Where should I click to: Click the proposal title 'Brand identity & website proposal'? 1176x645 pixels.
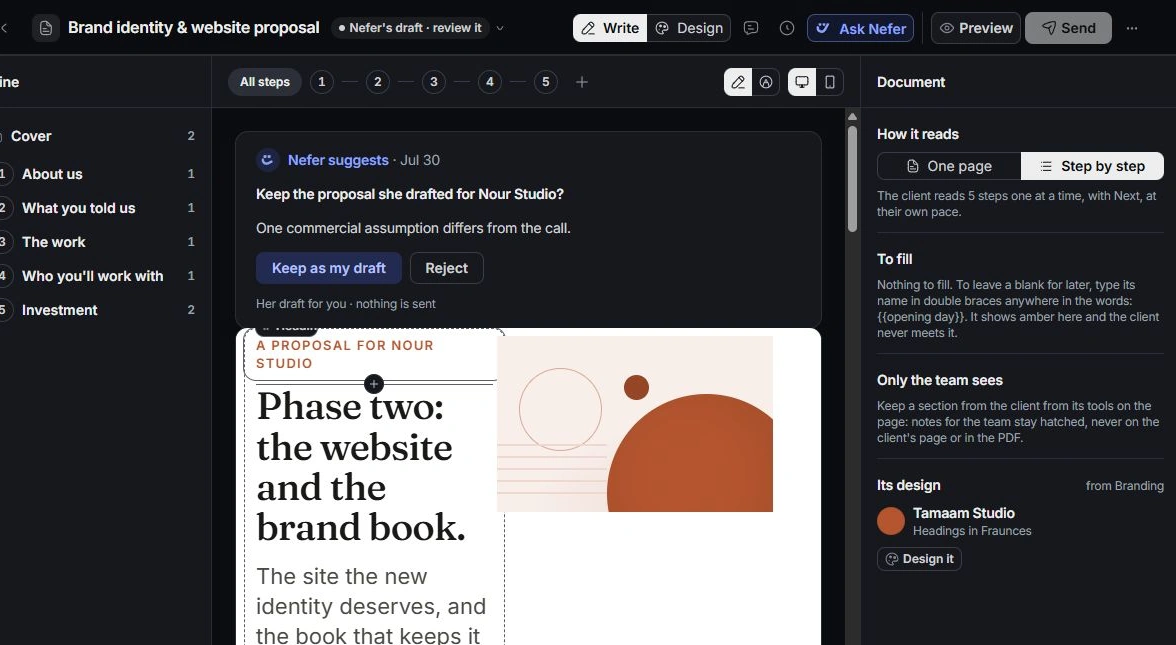[x=194, y=28]
